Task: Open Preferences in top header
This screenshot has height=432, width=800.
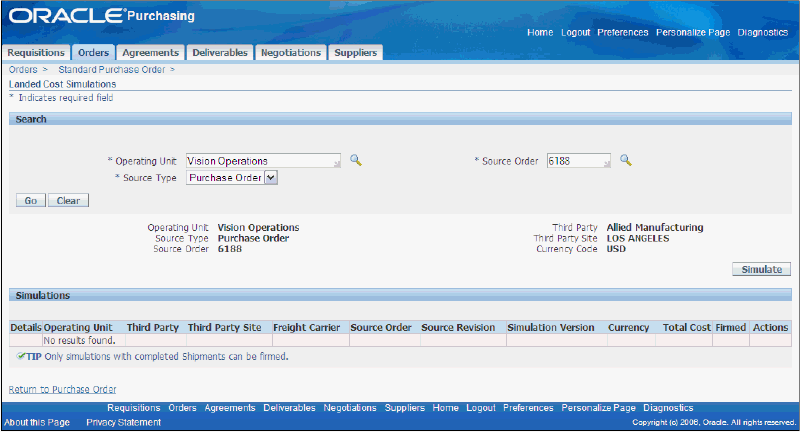Action: pyautogui.click(x=622, y=33)
